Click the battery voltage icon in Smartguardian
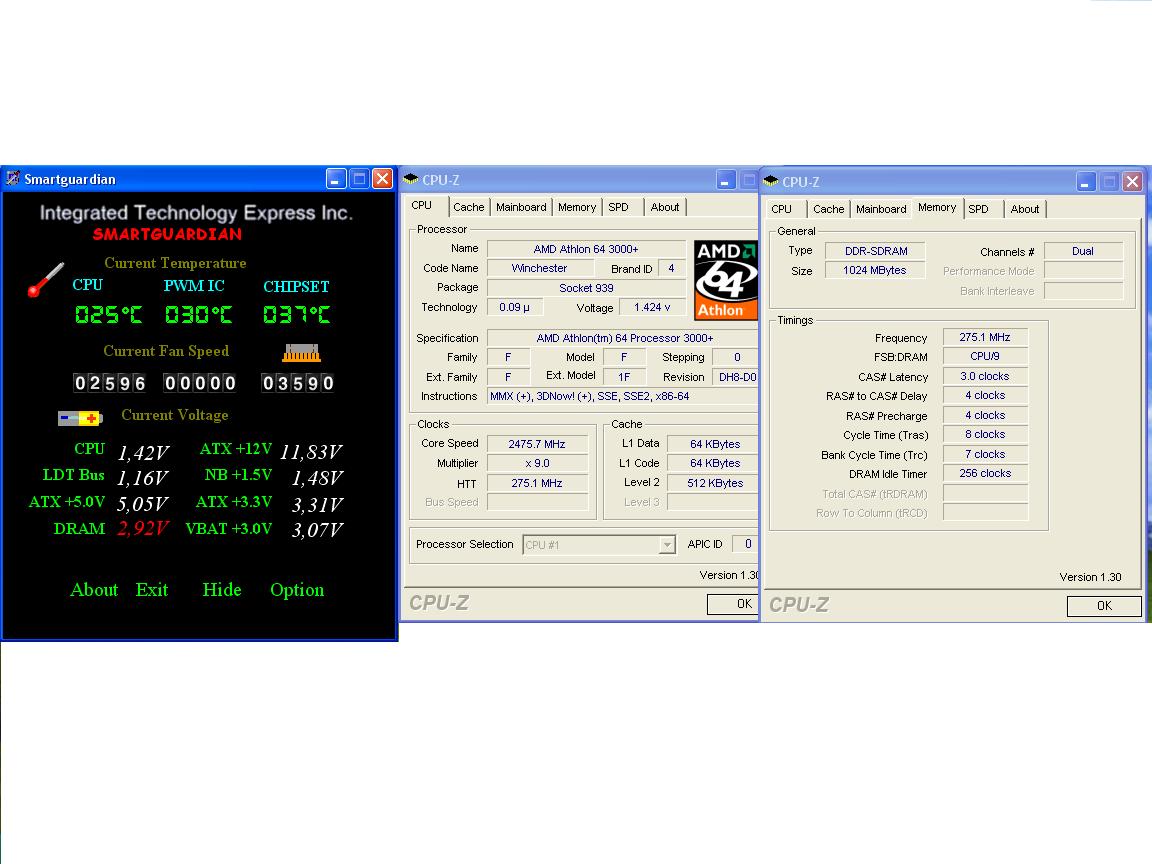 coord(80,418)
